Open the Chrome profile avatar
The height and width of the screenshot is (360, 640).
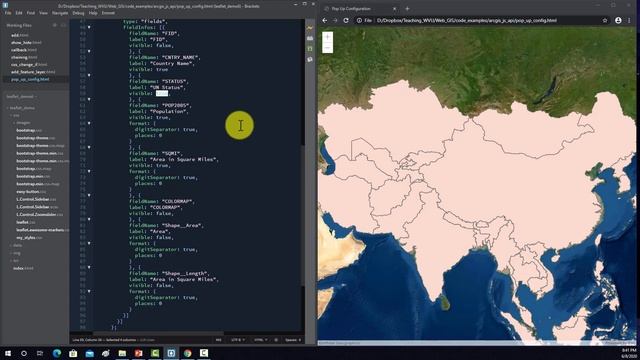[x=618, y=20]
